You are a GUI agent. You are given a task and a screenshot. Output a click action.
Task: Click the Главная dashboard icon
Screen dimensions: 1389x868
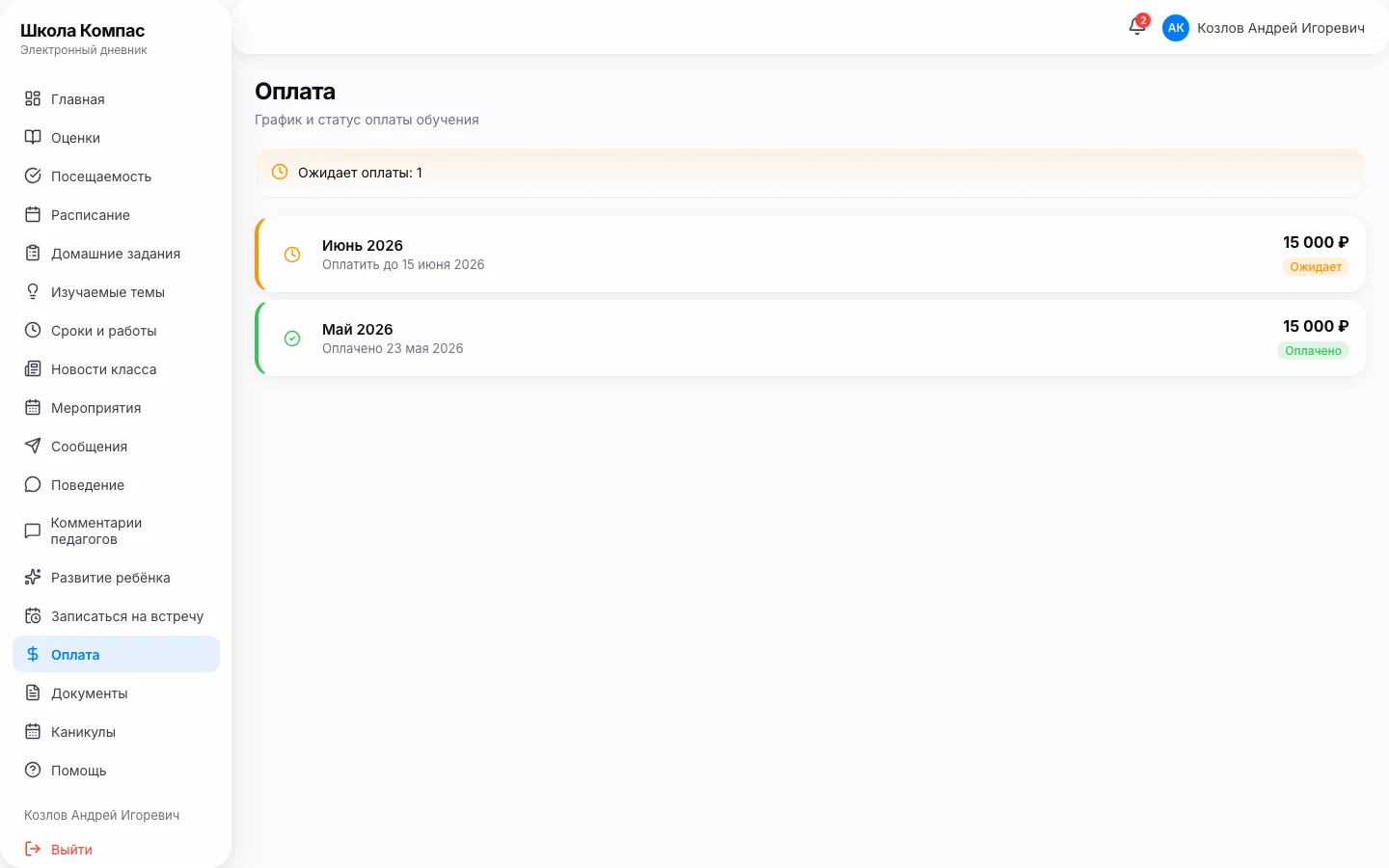[x=33, y=98]
